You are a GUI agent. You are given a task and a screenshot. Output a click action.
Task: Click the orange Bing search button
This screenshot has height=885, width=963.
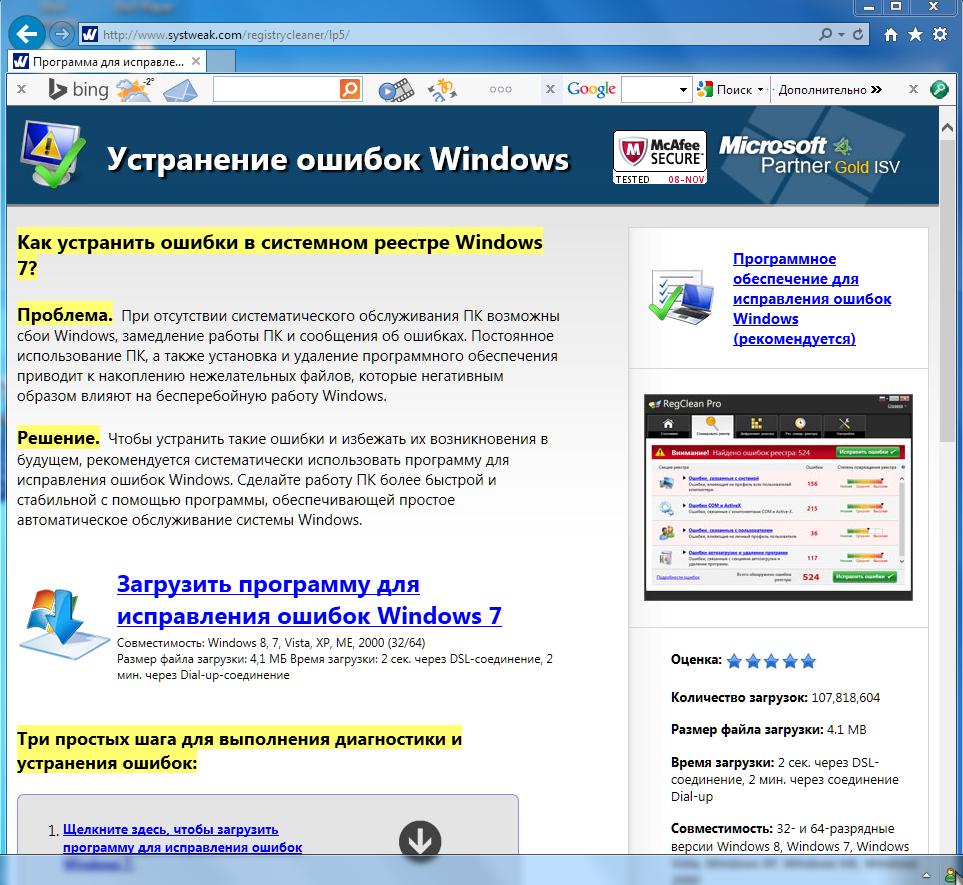click(350, 89)
